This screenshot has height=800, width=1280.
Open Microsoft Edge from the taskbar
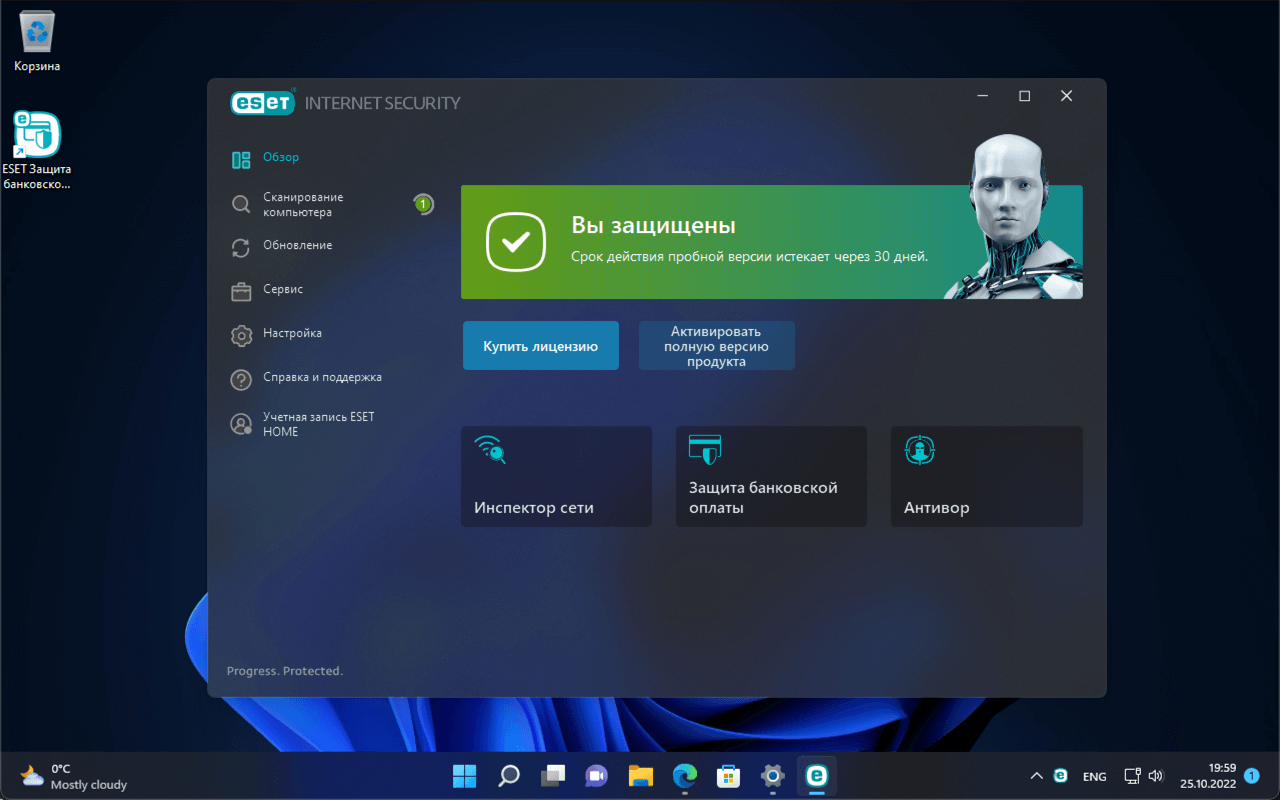click(x=684, y=775)
